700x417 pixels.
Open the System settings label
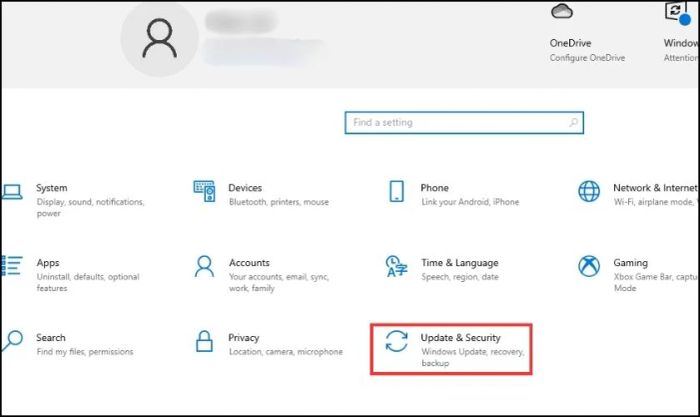[x=52, y=188]
